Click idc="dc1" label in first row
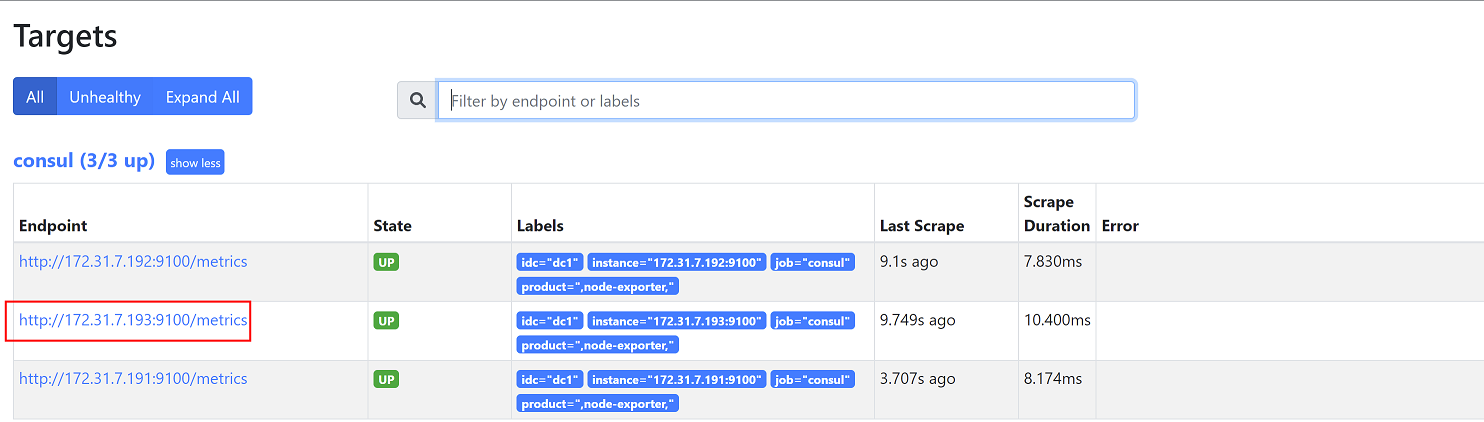 click(549, 263)
